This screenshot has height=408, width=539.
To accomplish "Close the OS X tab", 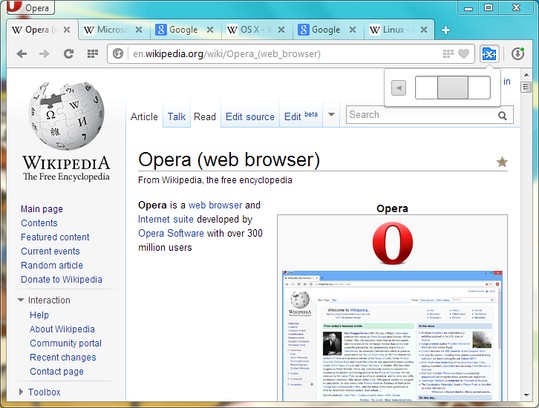I will point(281,30).
